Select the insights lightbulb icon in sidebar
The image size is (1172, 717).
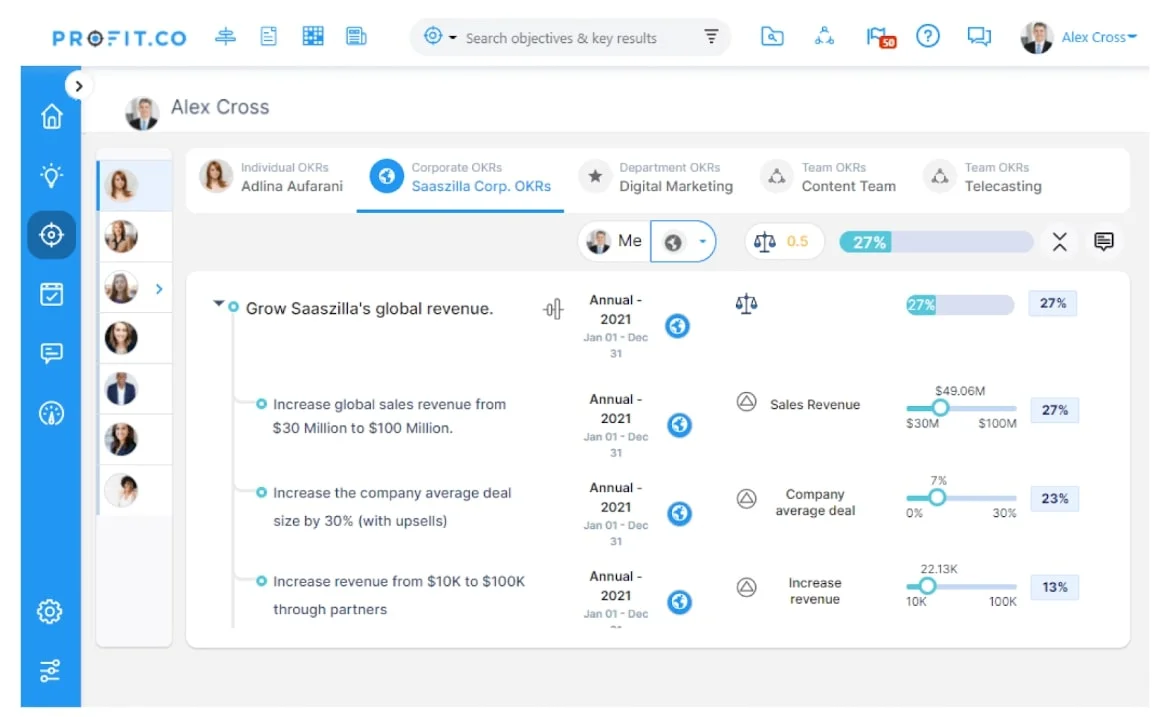(50, 176)
